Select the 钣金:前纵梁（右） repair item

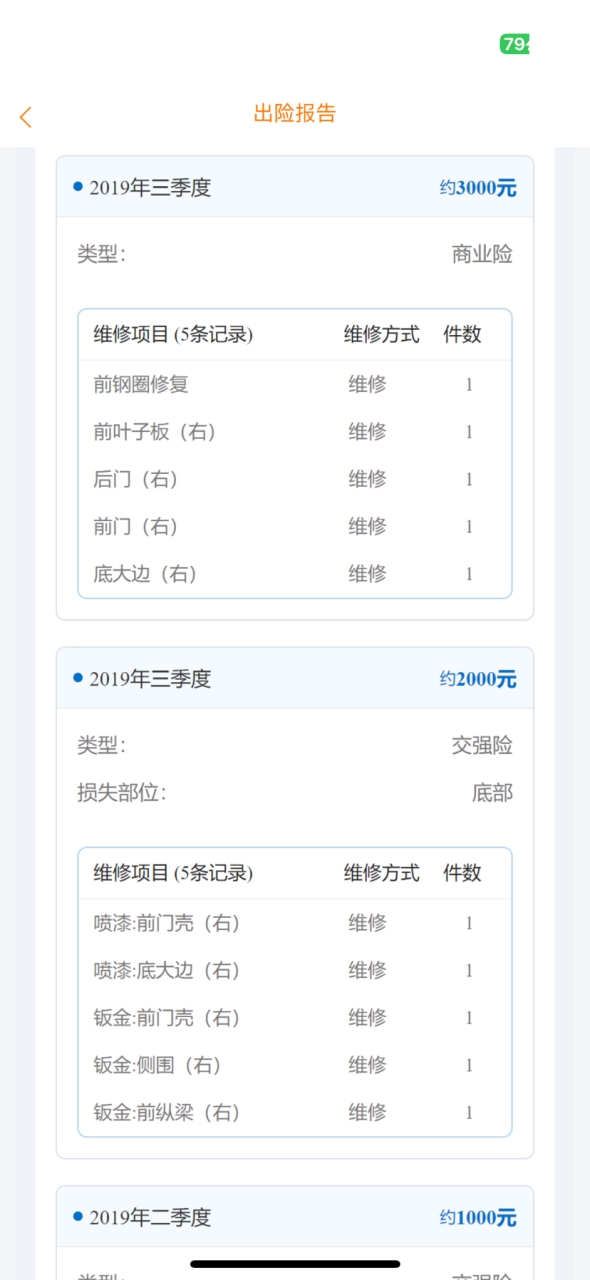click(x=167, y=1112)
